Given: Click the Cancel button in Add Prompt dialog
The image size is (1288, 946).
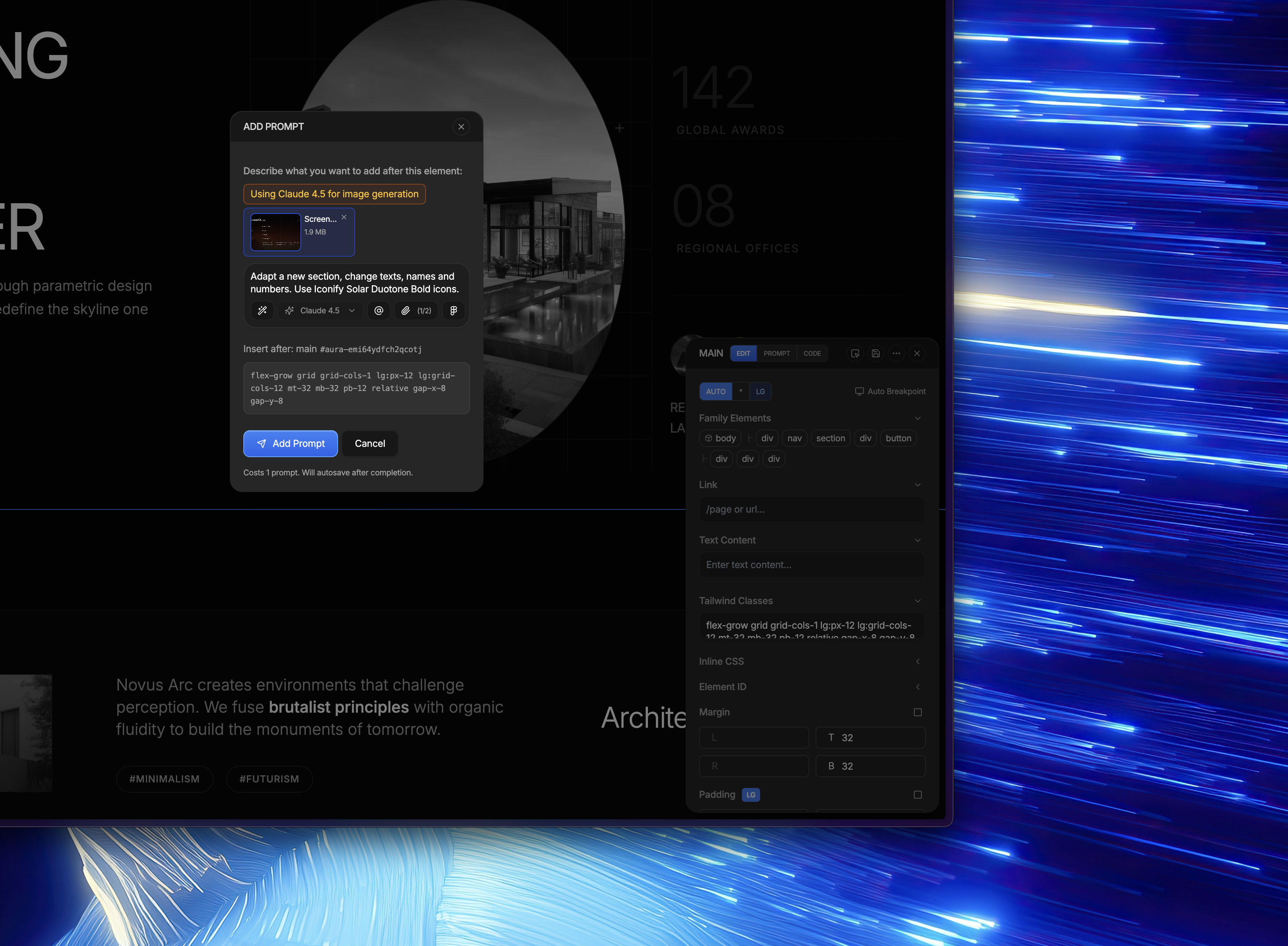Looking at the screenshot, I should tap(369, 443).
